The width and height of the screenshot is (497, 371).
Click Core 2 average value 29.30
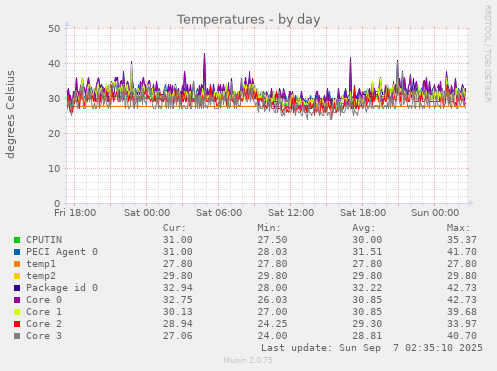coord(367,324)
